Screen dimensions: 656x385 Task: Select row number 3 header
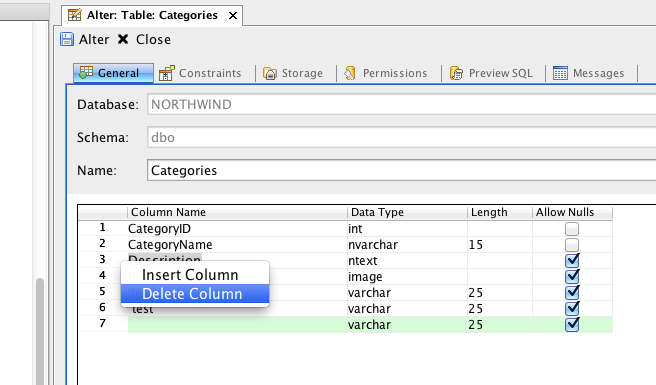[102, 260]
